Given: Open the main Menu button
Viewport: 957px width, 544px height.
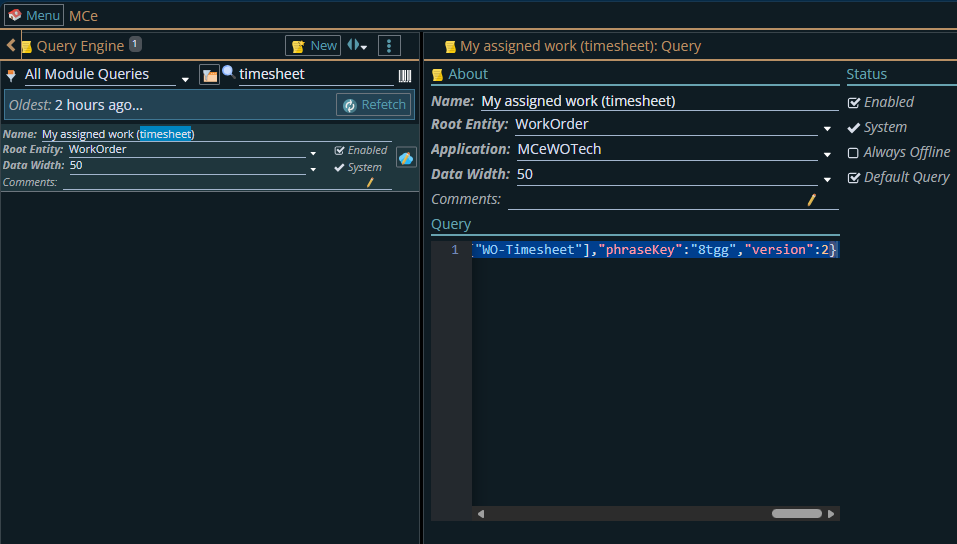Looking at the screenshot, I should tap(34, 15).
